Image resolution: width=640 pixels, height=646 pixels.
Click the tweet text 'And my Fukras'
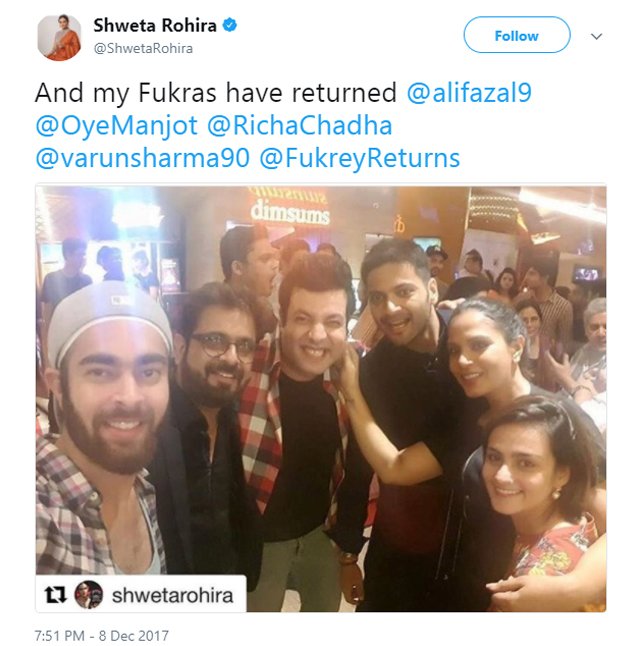click(125, 93)
